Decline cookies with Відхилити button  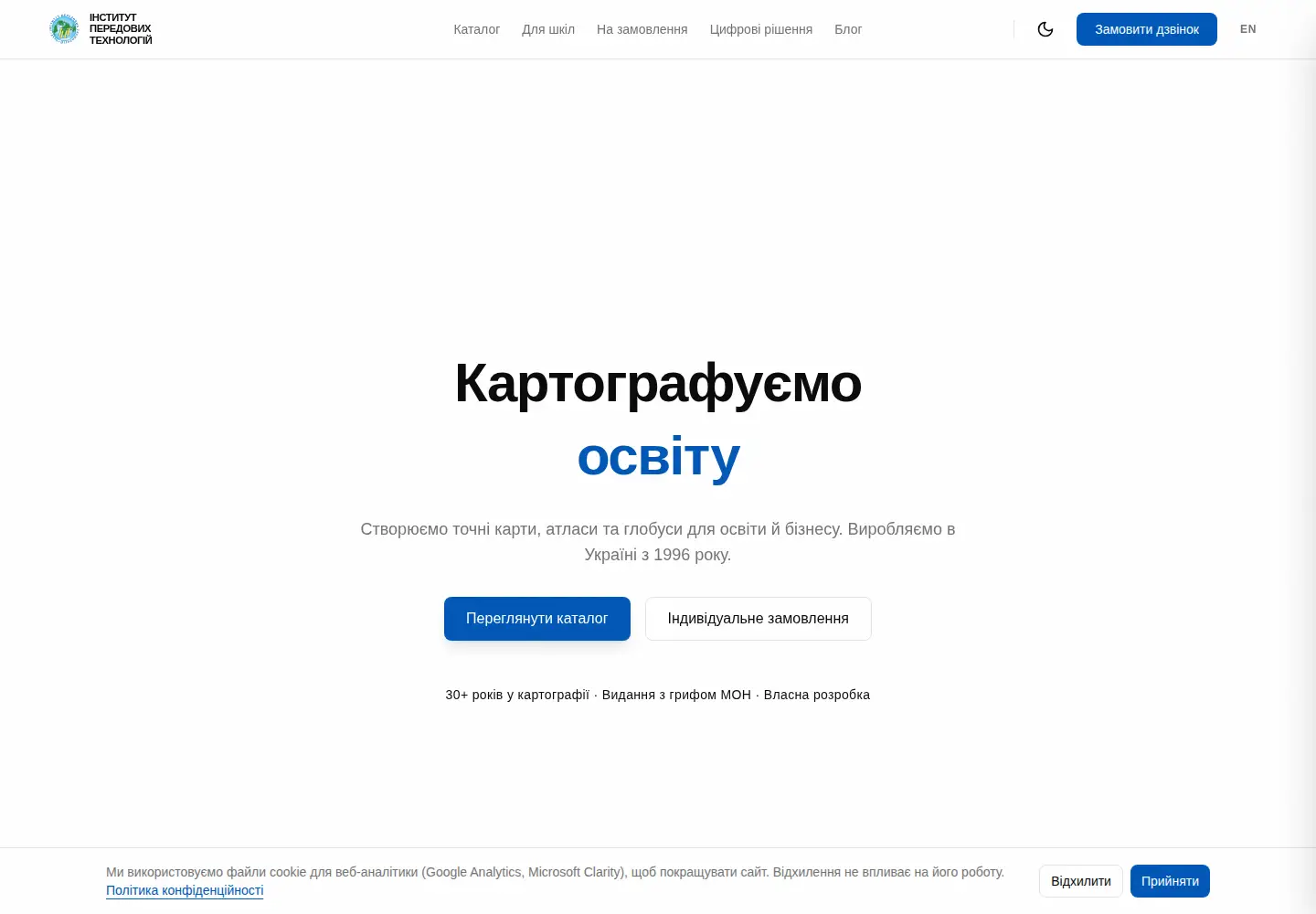click(x=1081, y=881)
